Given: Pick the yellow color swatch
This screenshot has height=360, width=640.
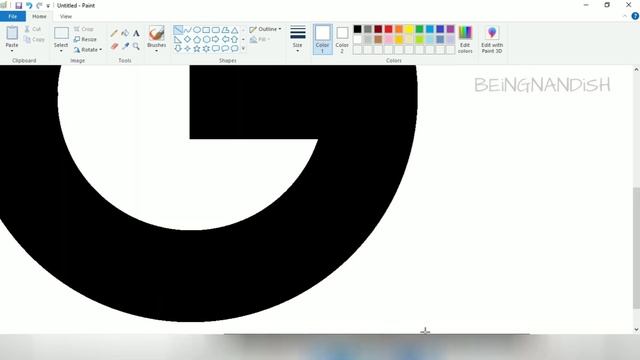Looking at the screenshot, I should pyautogui.click(x=409, y=29).
